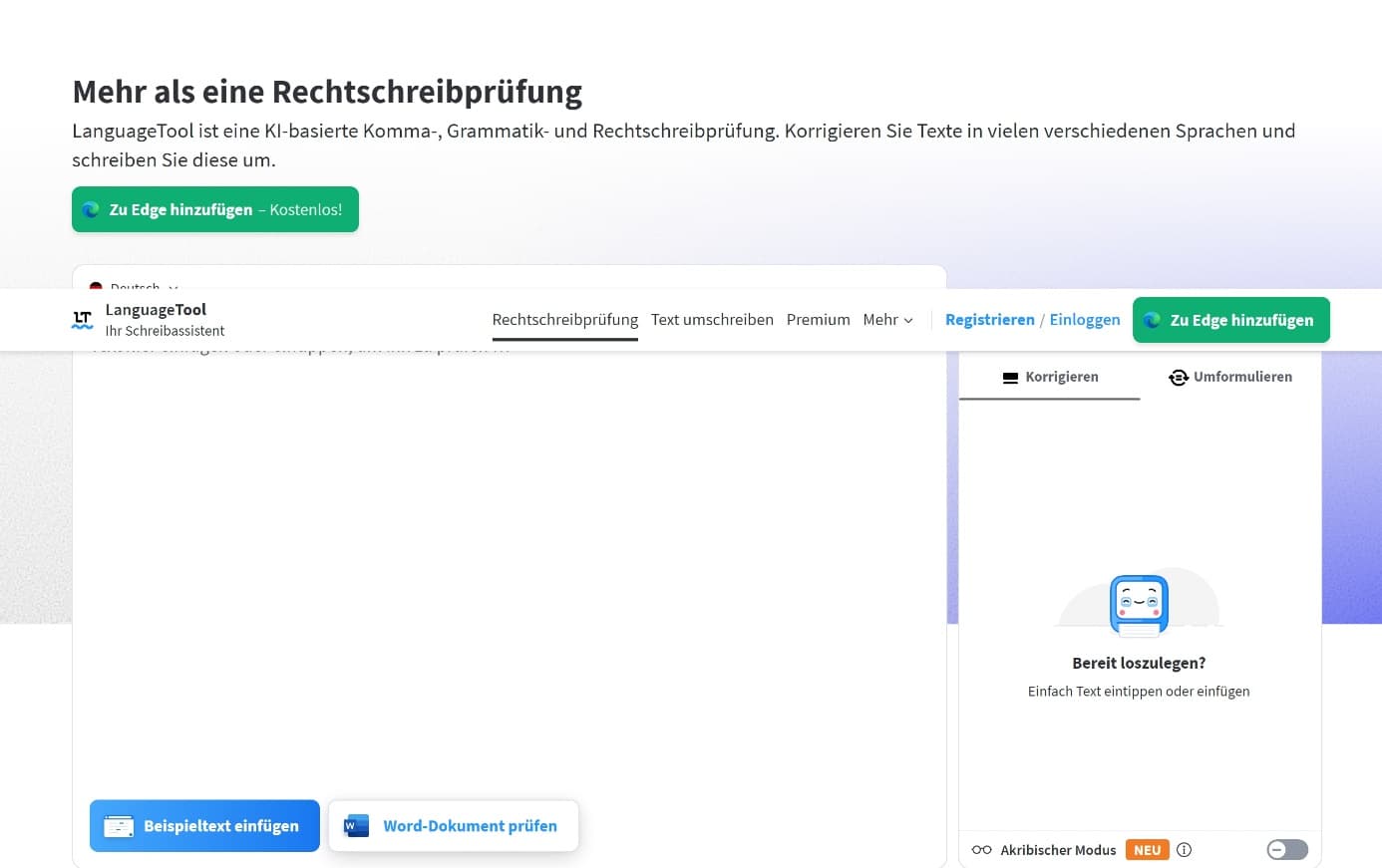This screenshot has width=1382, height=868.
Task: Open the Deutsch language dropdown
Action: click(135, 288)
